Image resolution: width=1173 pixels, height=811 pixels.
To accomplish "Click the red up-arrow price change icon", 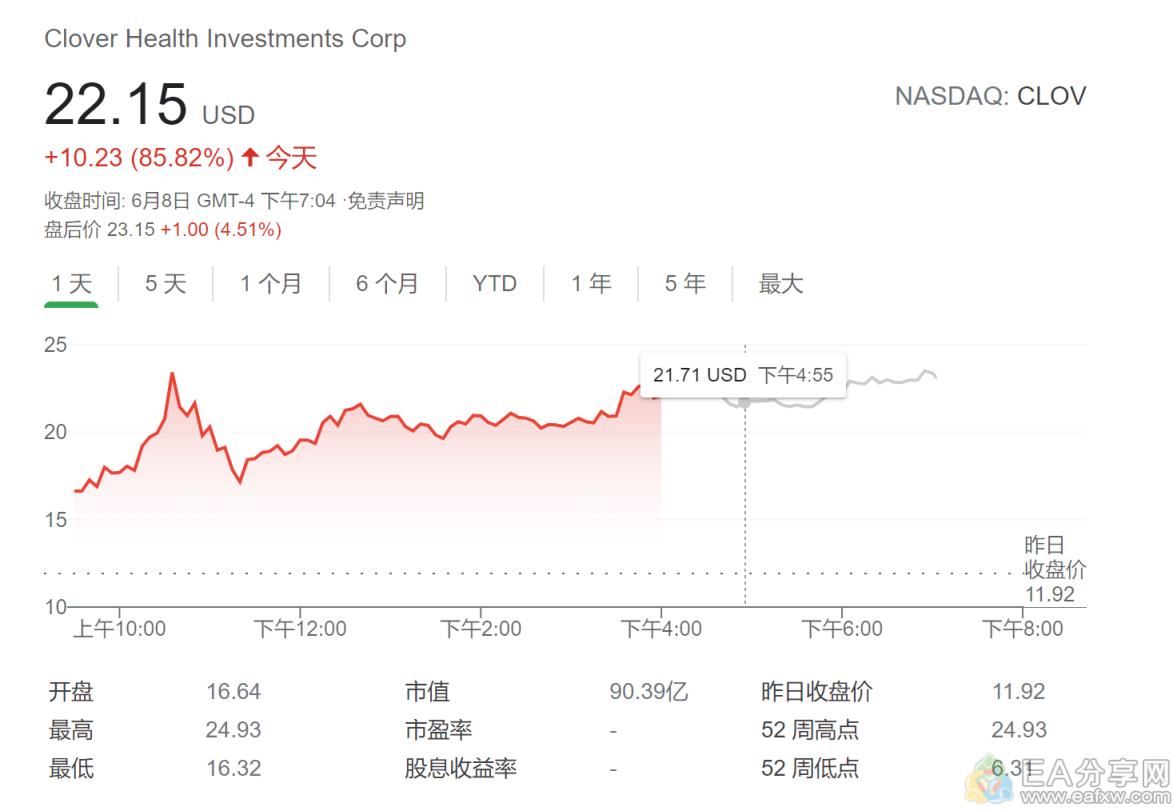I will click(250, 157).
